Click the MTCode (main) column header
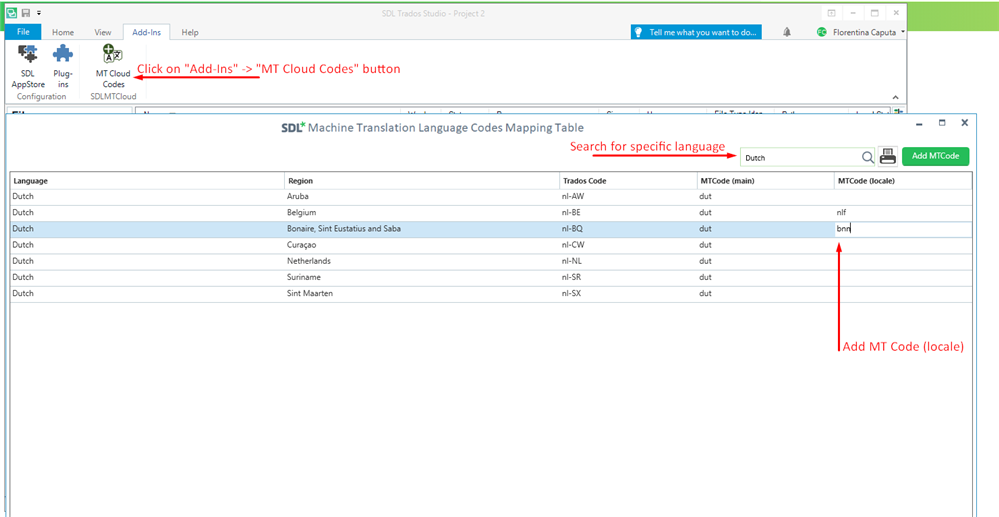The width and height of the screenshot is (999, 517). (x=766, y=181)
